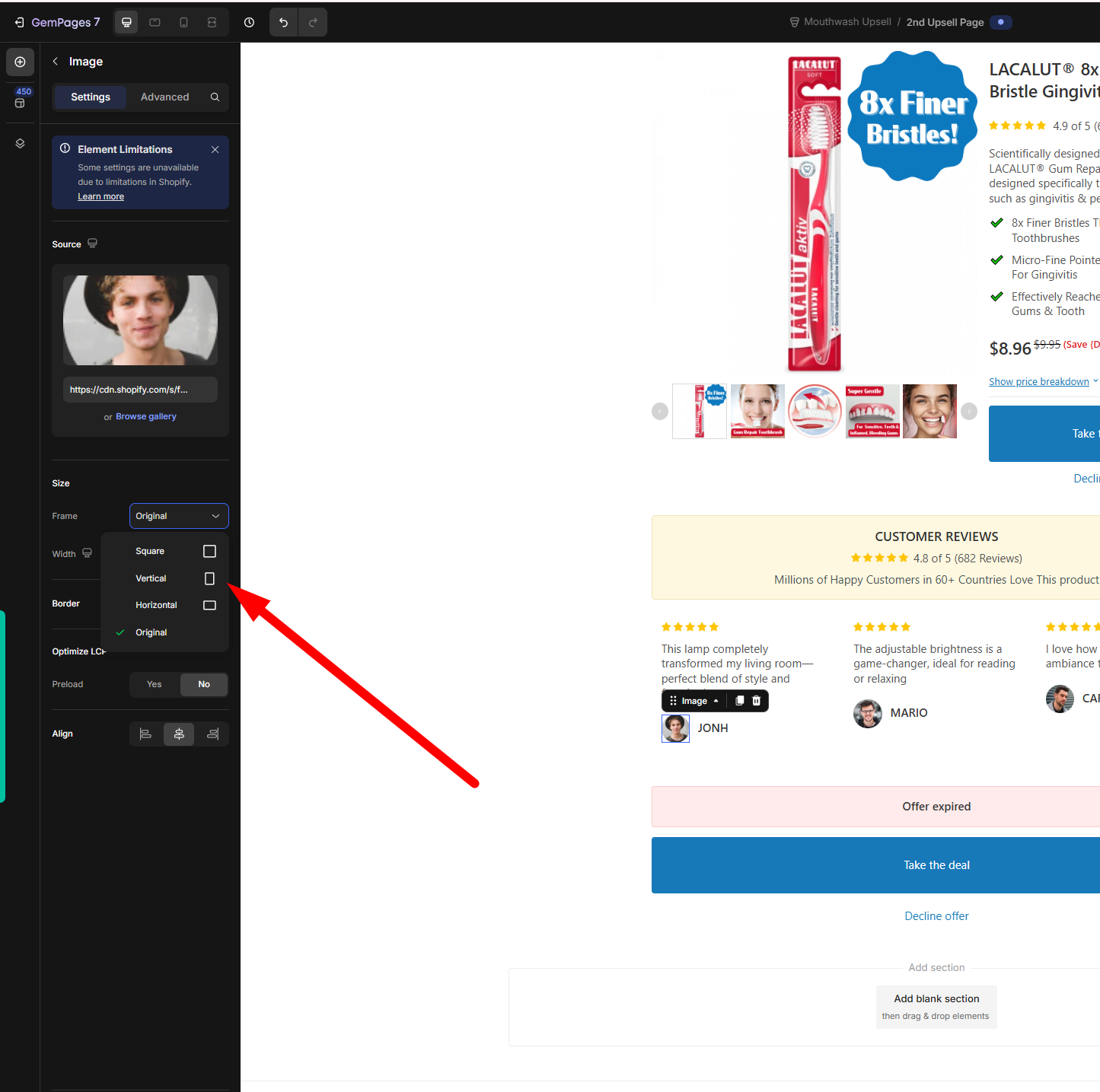
Task: Set Preload to No
Action: [x=204, y=684]
